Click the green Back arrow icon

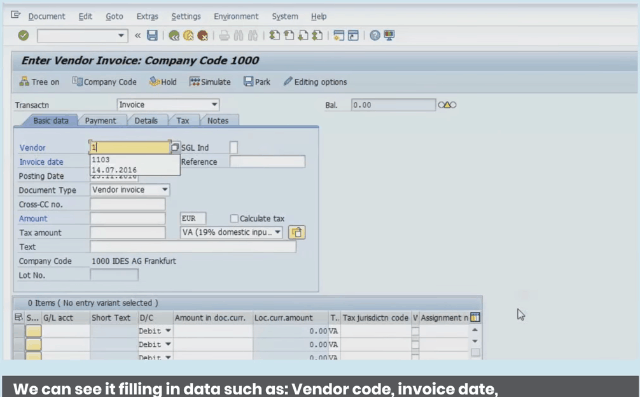(x=174, y=36)
